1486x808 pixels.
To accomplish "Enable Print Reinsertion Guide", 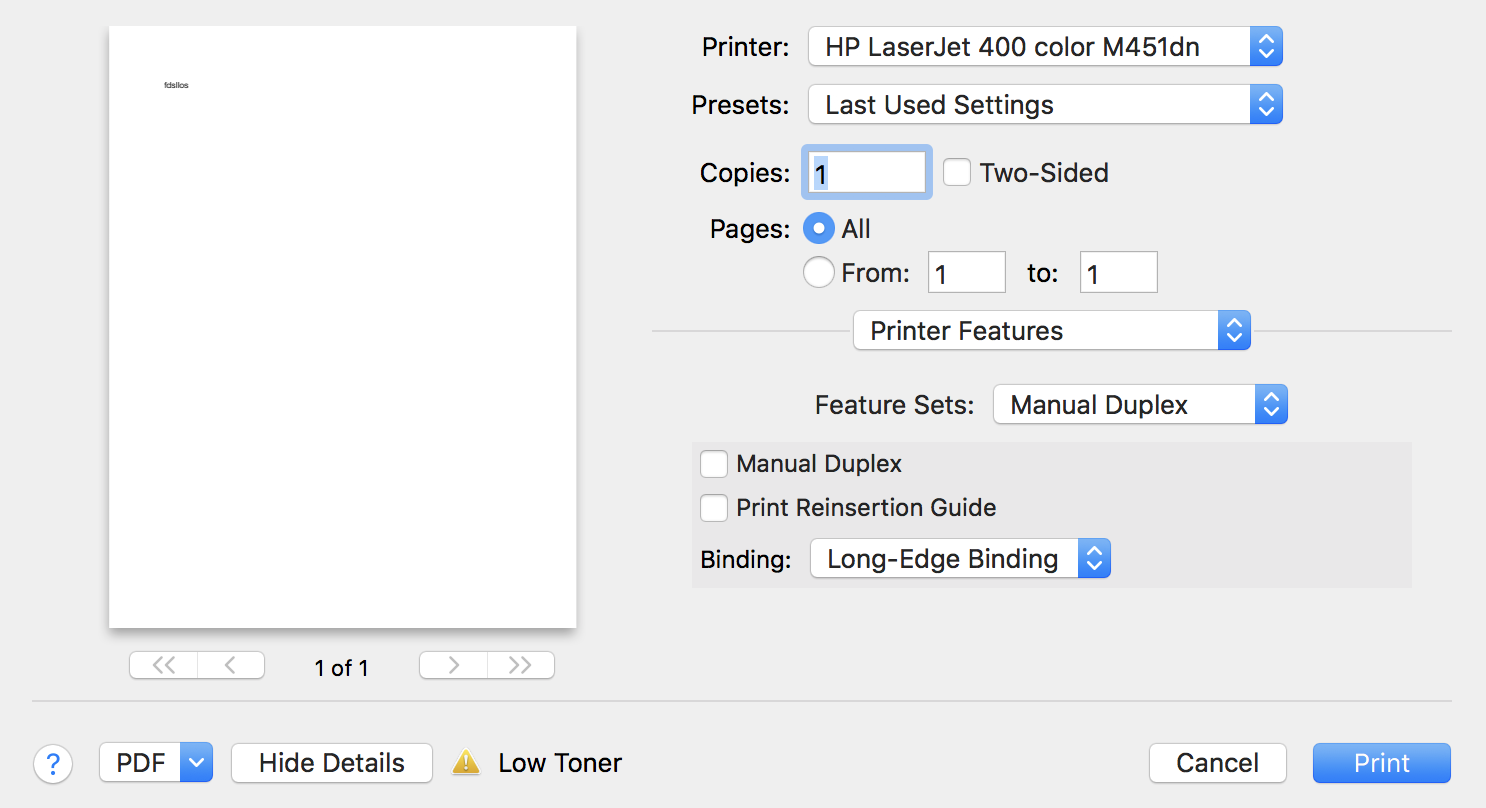I will coord(714,508).
